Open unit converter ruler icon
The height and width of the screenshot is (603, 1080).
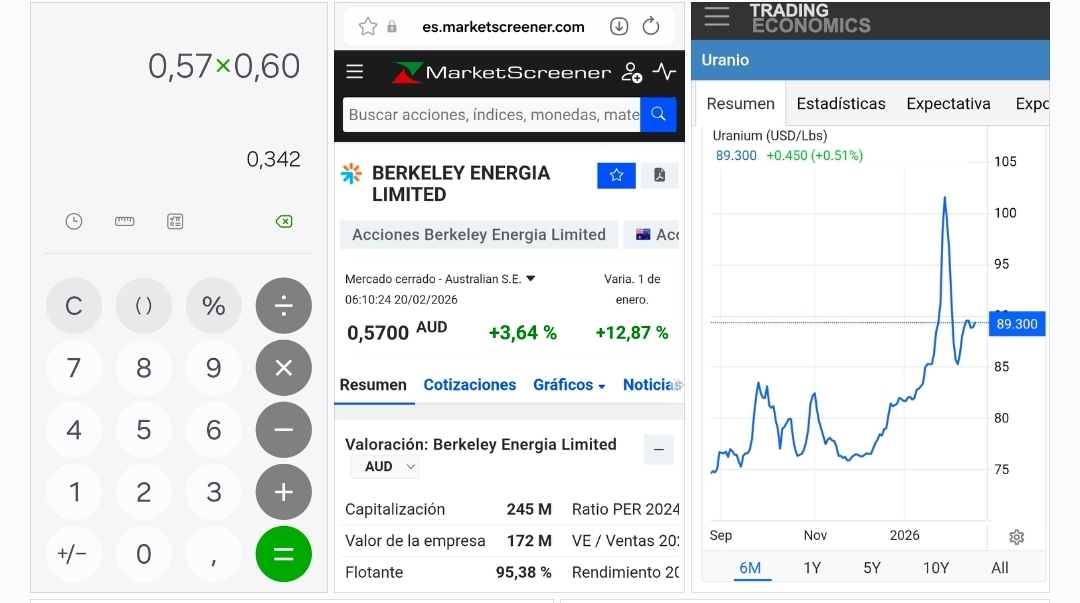125,221
